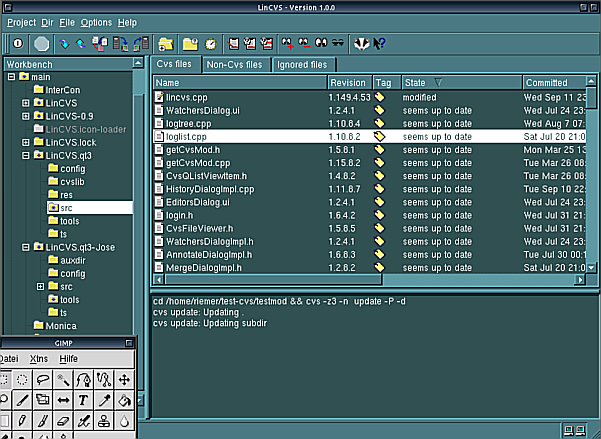
Task: Collapse the LinCVS.qt3 tree node
Action: click(x=26, y=155)
